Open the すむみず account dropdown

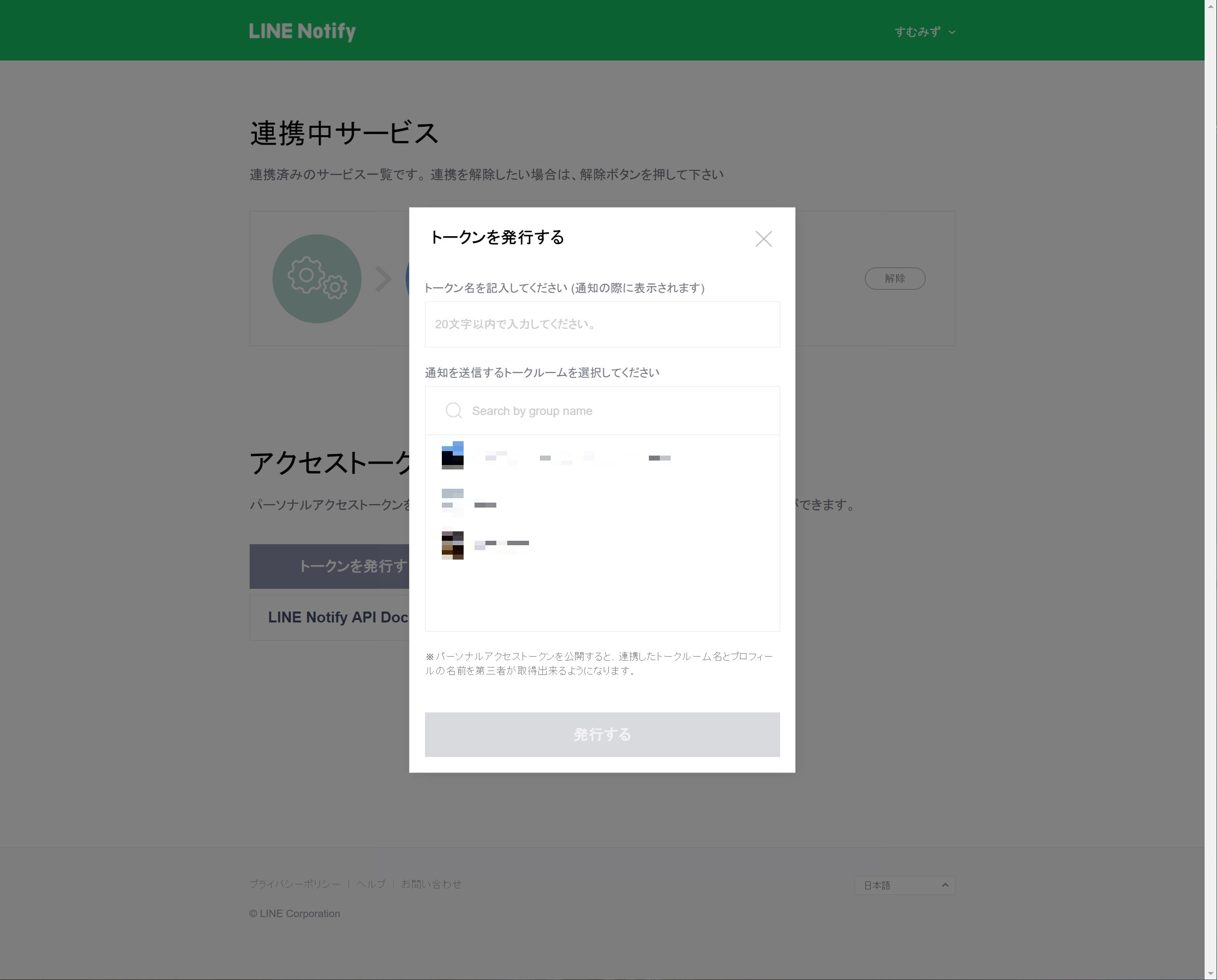918,32
